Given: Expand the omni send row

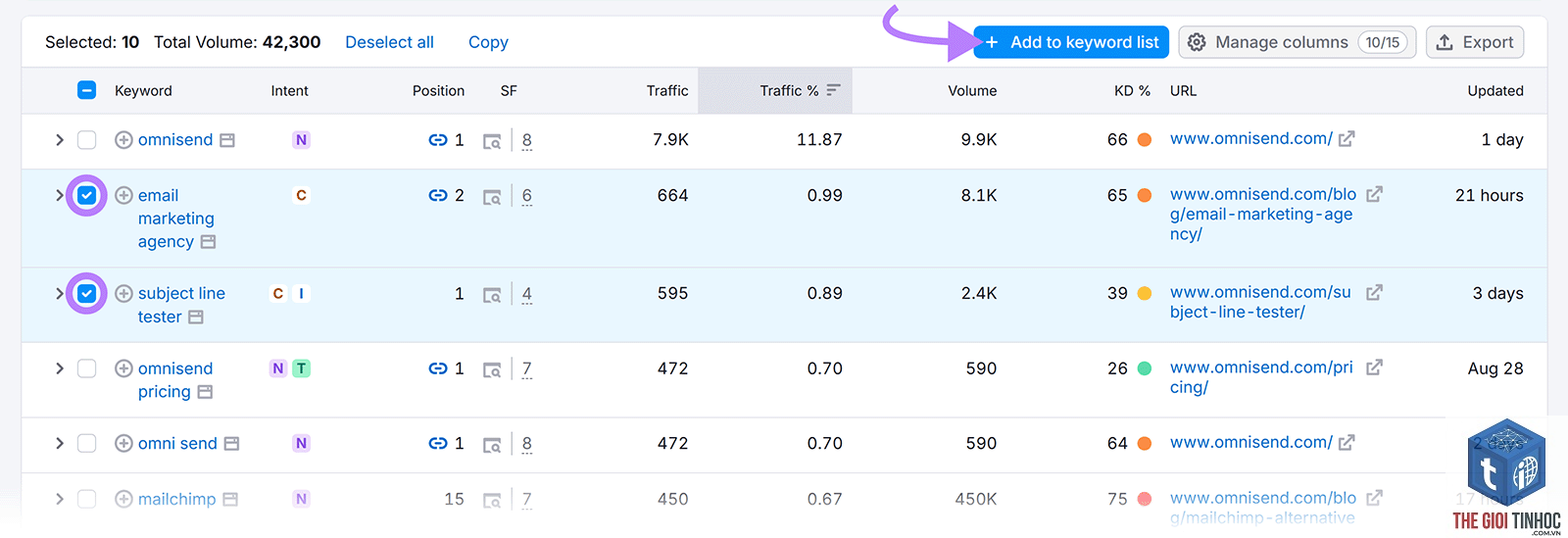Looking at the screenshot, I should click(60, 443).
